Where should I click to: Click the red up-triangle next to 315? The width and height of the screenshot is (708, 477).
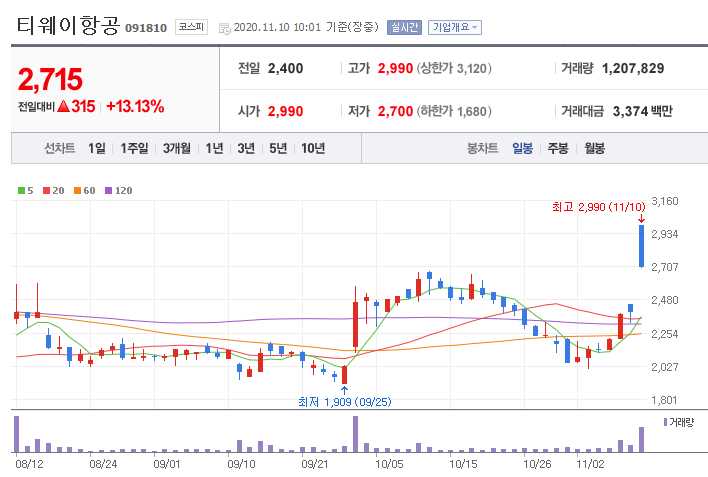click(64, 106)
